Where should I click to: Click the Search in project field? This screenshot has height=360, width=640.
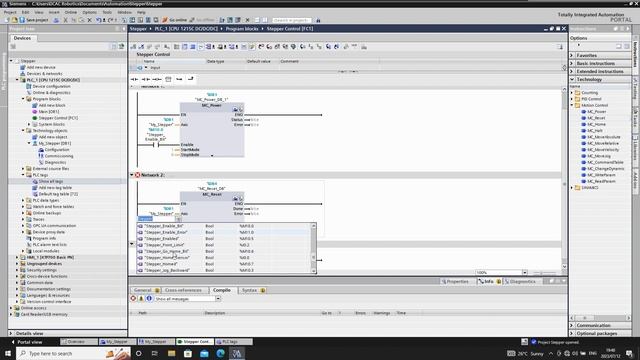click(292, 20)
